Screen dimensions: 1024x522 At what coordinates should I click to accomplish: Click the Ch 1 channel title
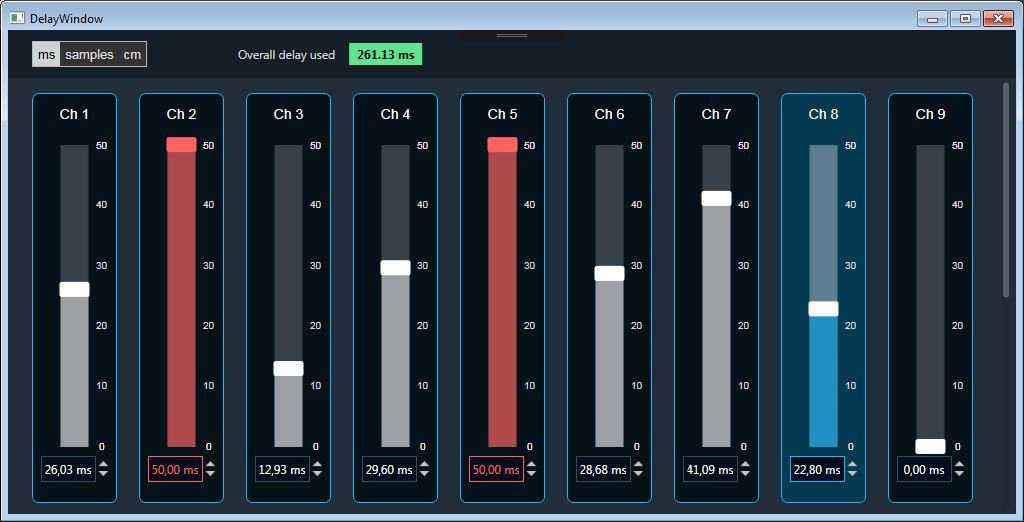pos(74,114)
